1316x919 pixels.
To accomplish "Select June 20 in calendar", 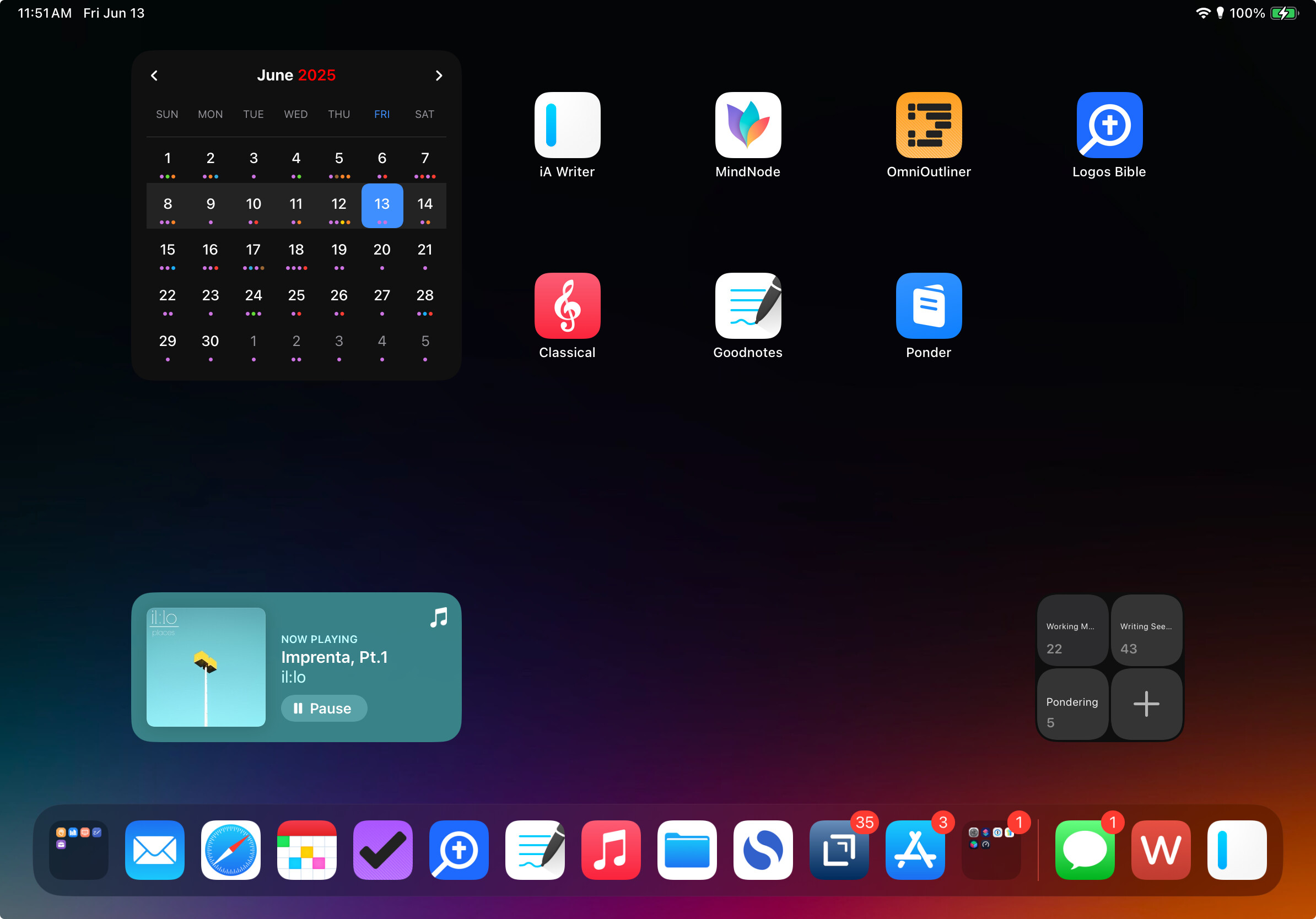I will coord(382,252).
